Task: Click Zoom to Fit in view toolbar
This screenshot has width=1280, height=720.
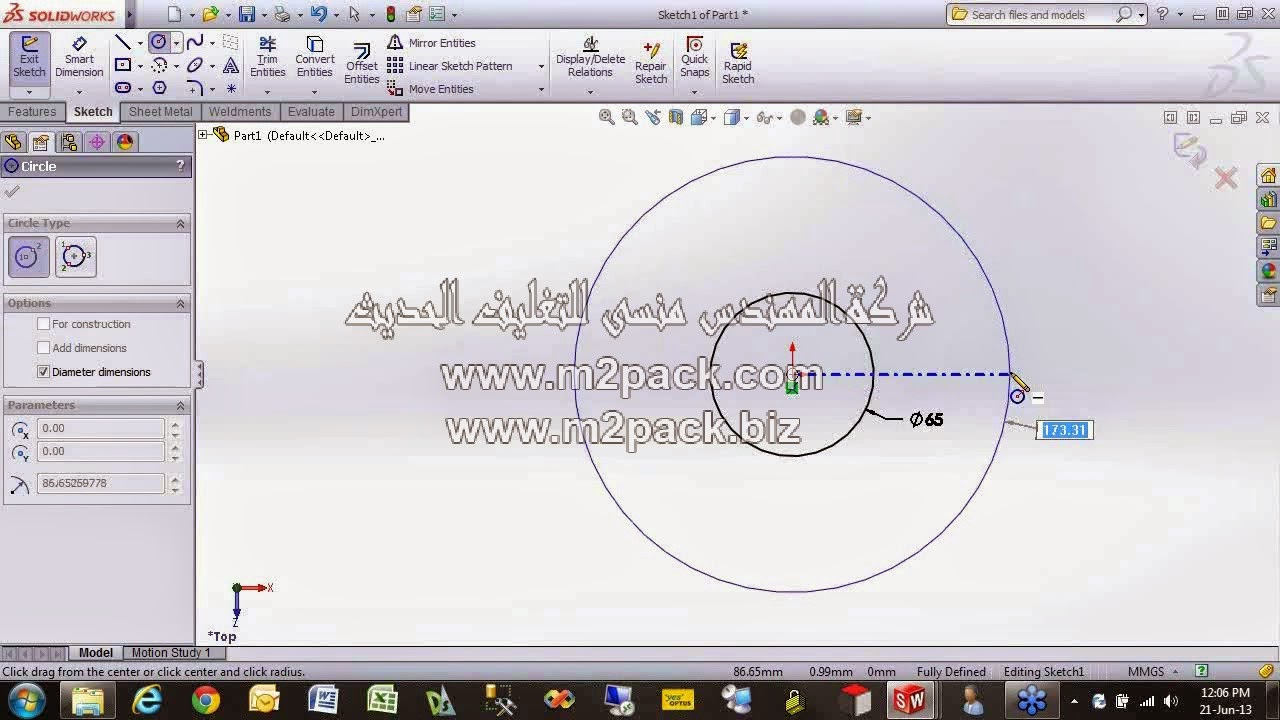Action: (x=606, y=117)
